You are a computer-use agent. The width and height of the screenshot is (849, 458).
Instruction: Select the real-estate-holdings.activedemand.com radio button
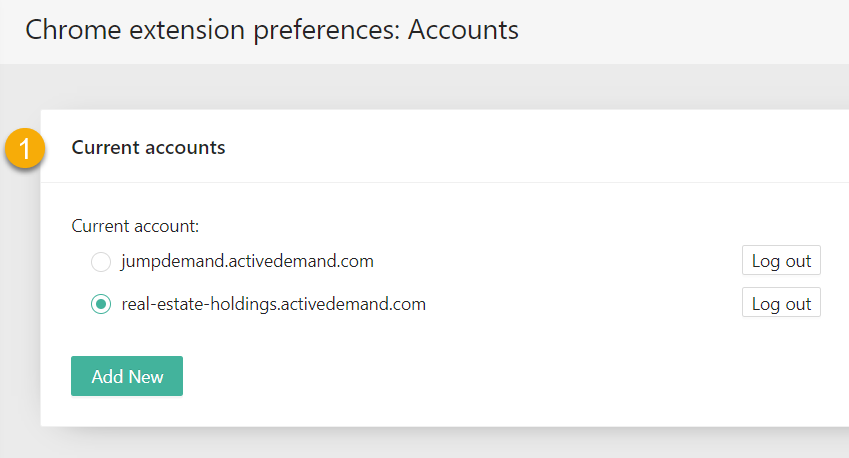point(101,304)
